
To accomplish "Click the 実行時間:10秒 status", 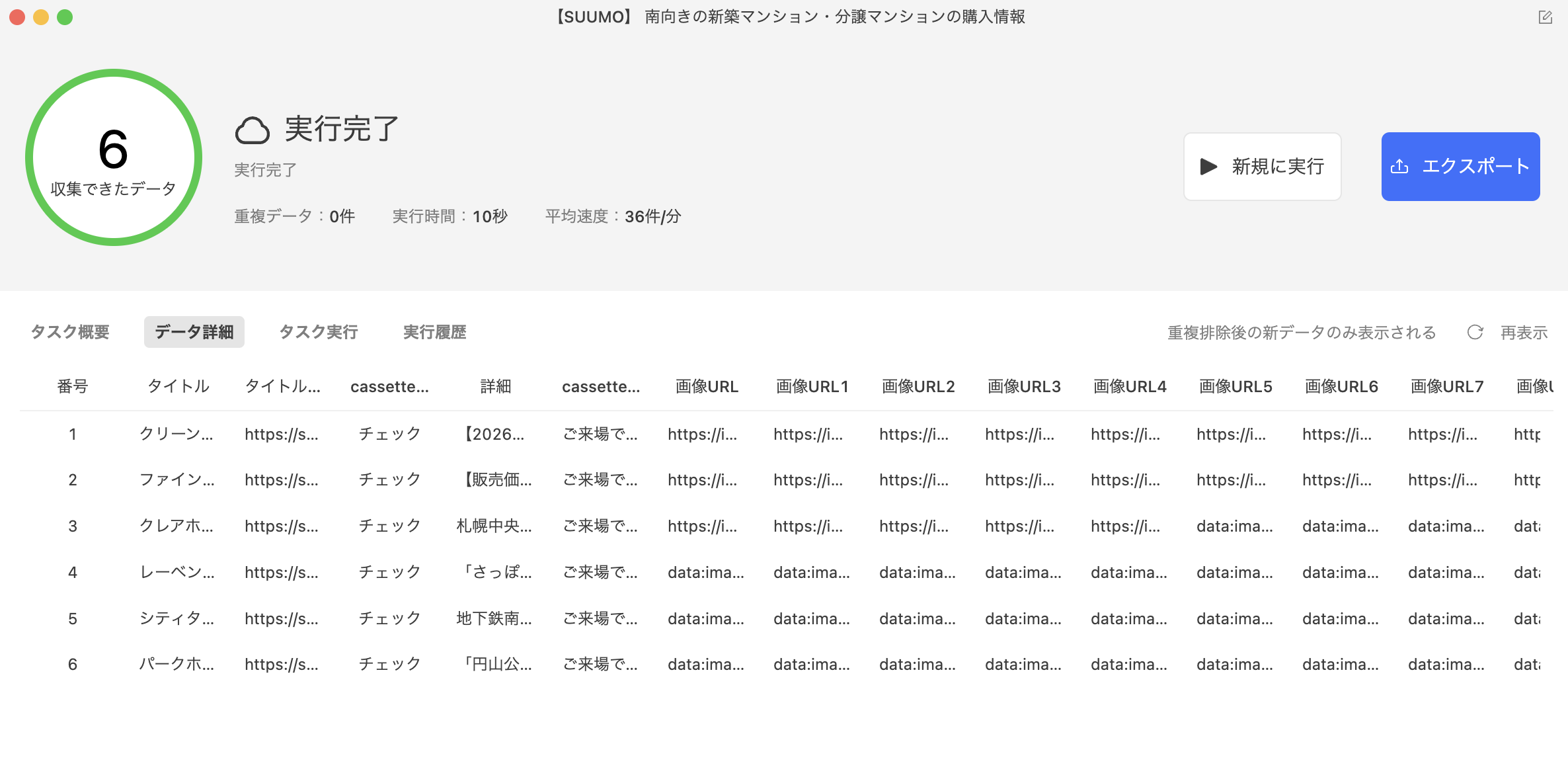I will [x=450, y=216].
